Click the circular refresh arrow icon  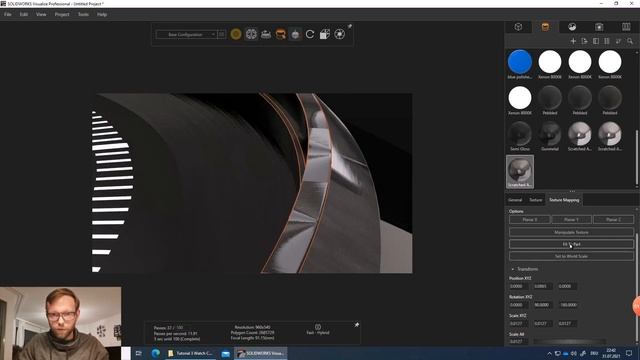310,34
